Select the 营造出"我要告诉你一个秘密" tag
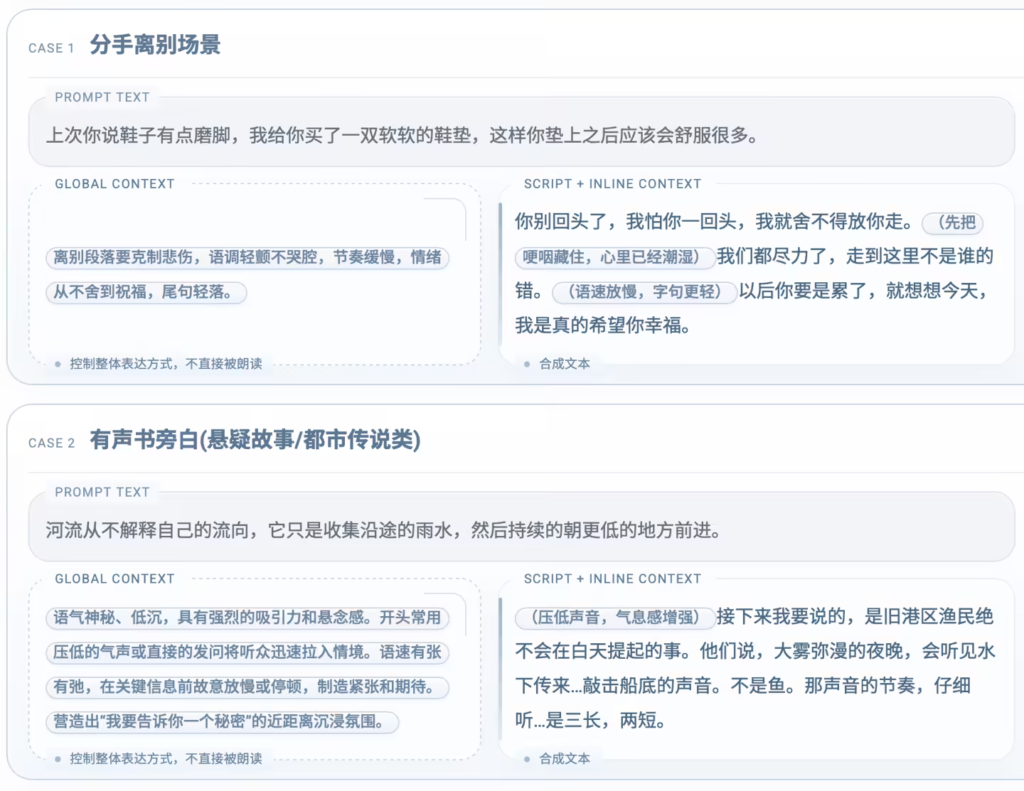 (x=223, y=721)
